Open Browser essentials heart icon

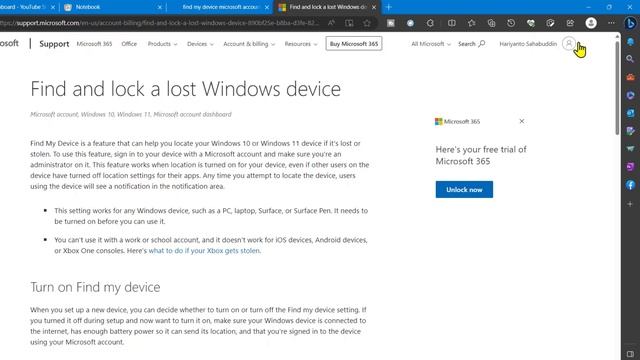tap(531, 23)
